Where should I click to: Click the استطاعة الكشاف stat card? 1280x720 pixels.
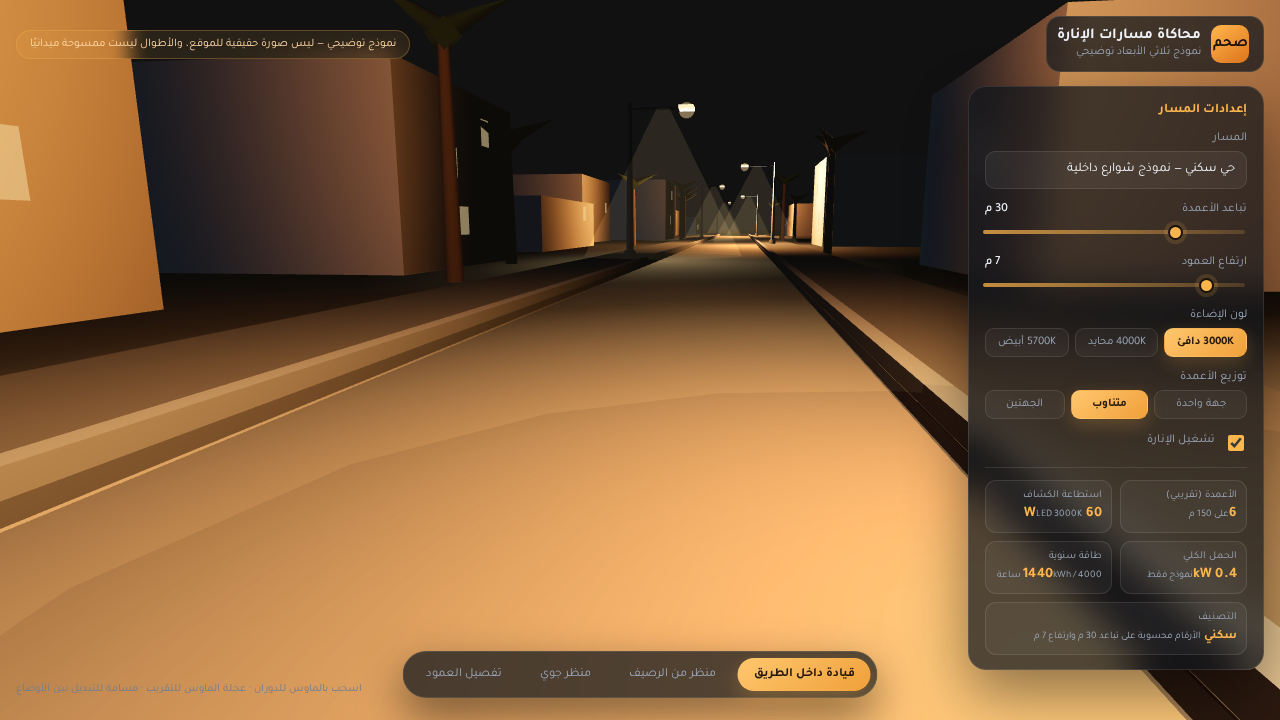(1048, 506)
